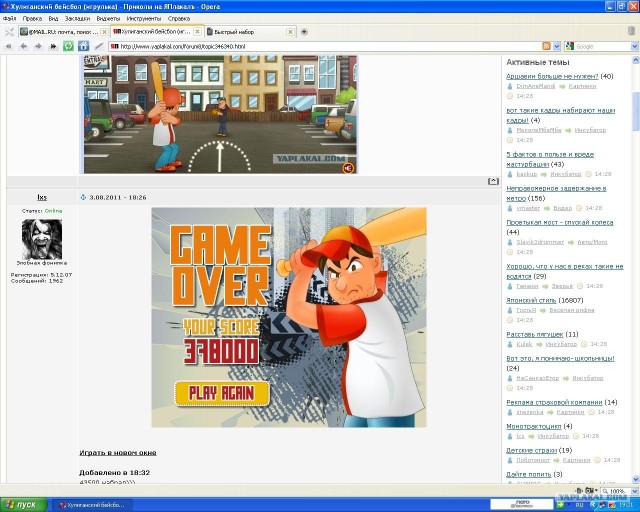
Task: Open the lxs username profile link
Action: (42, 197)
